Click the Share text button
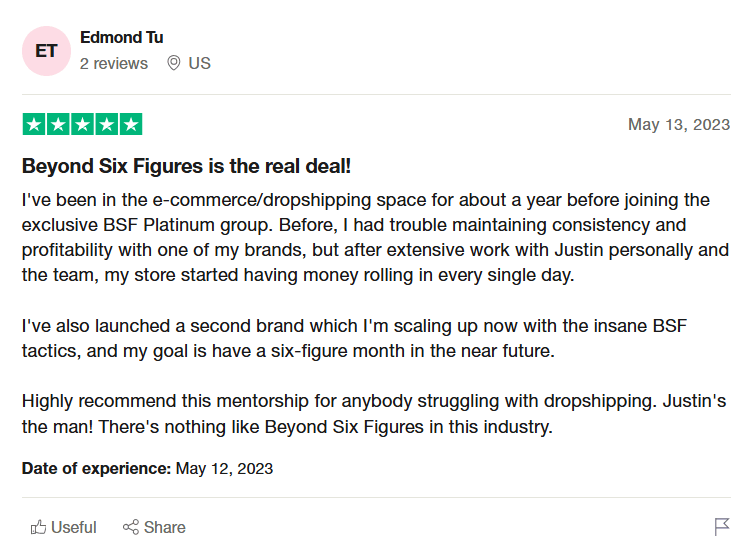 click(165, 527)
